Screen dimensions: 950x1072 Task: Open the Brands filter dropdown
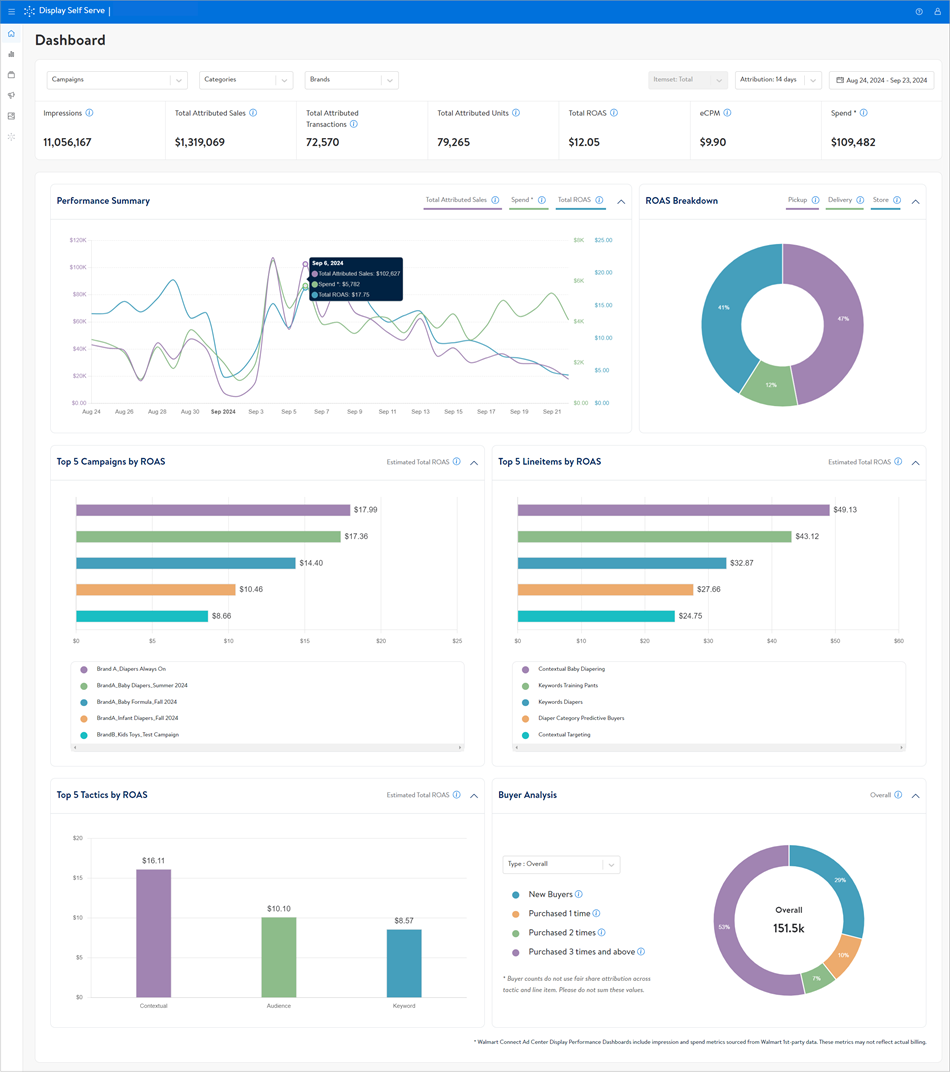[351, 80]
